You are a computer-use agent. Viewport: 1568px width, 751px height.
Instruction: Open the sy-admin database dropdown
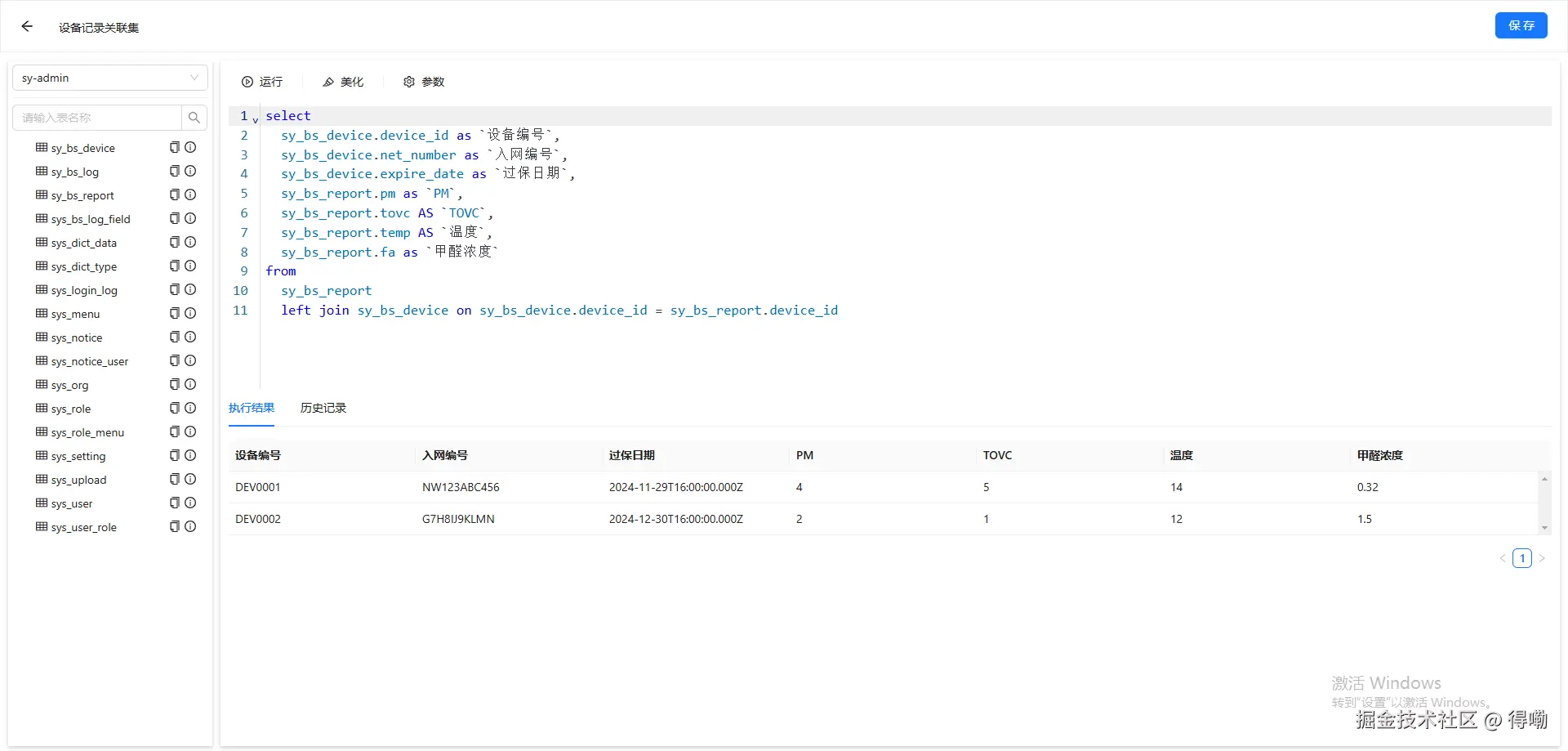110,78
